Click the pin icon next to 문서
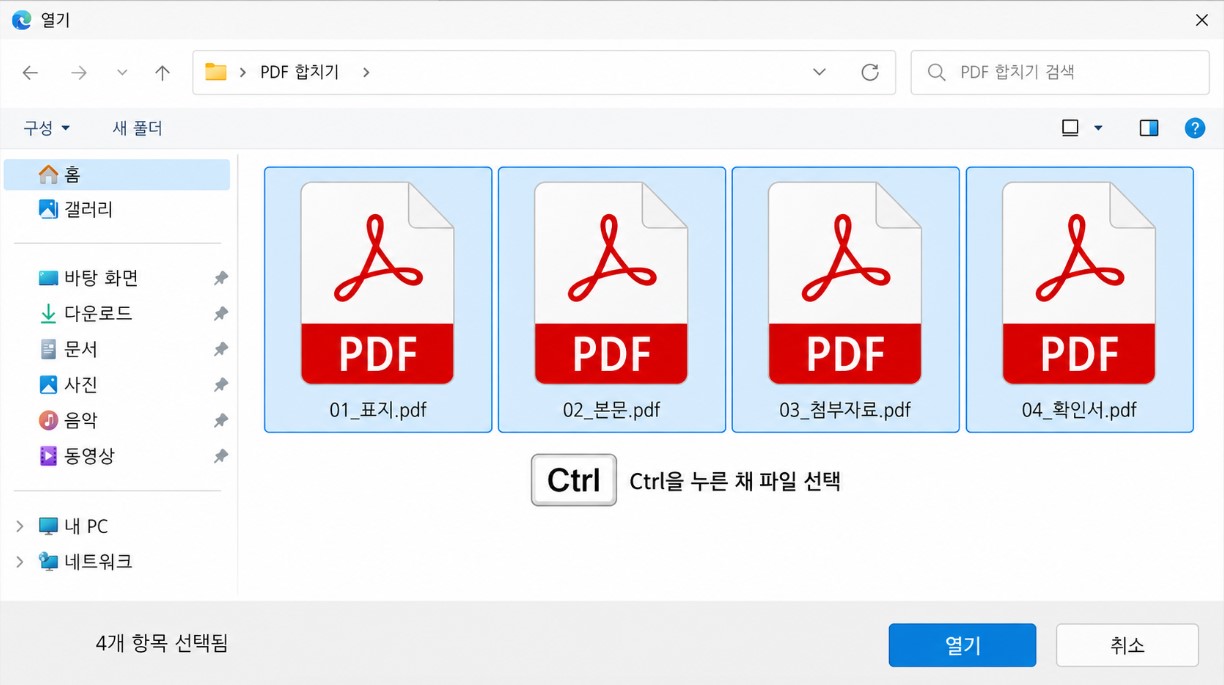This screenshot has height=685, width=1224. [220, 349]
